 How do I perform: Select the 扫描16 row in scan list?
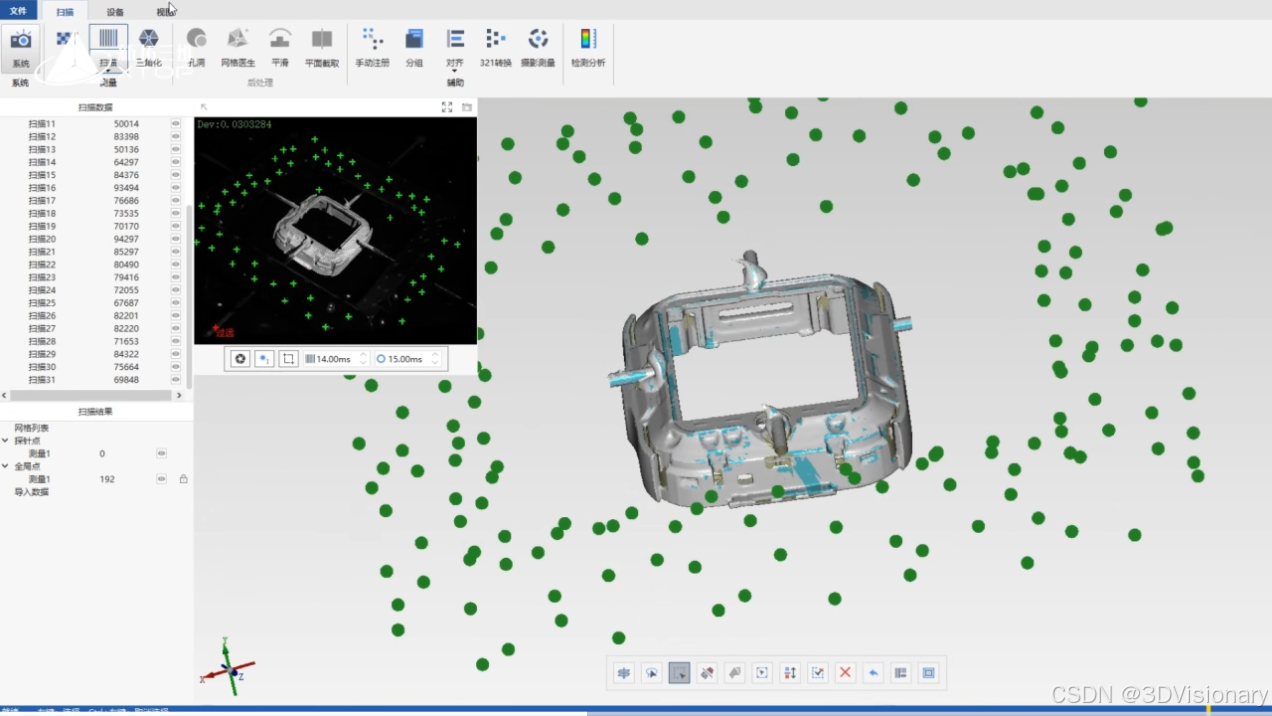pyautogui.click(x=90, y=188)
